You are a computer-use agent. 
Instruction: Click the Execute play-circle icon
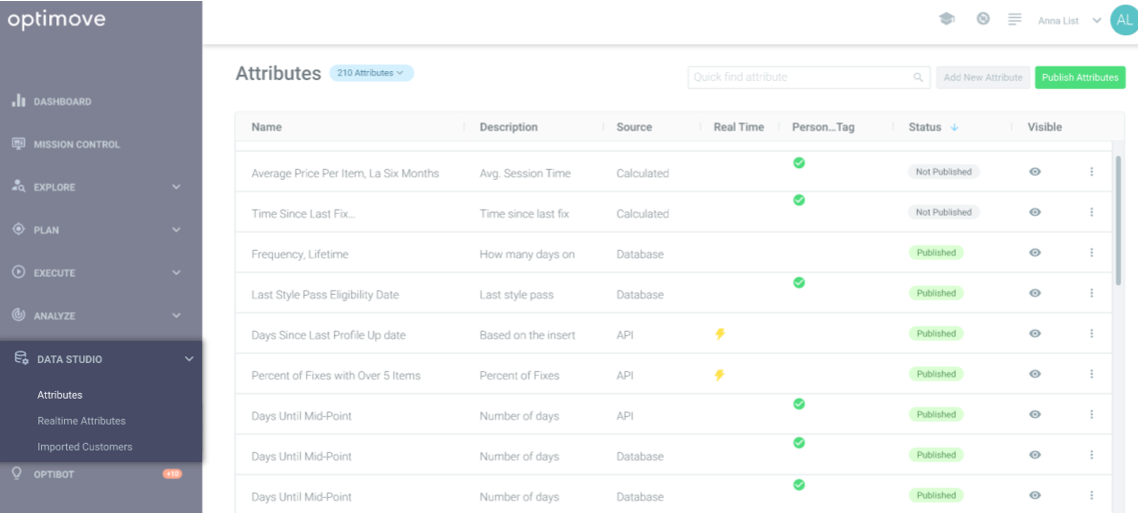(x=19, y=272)
